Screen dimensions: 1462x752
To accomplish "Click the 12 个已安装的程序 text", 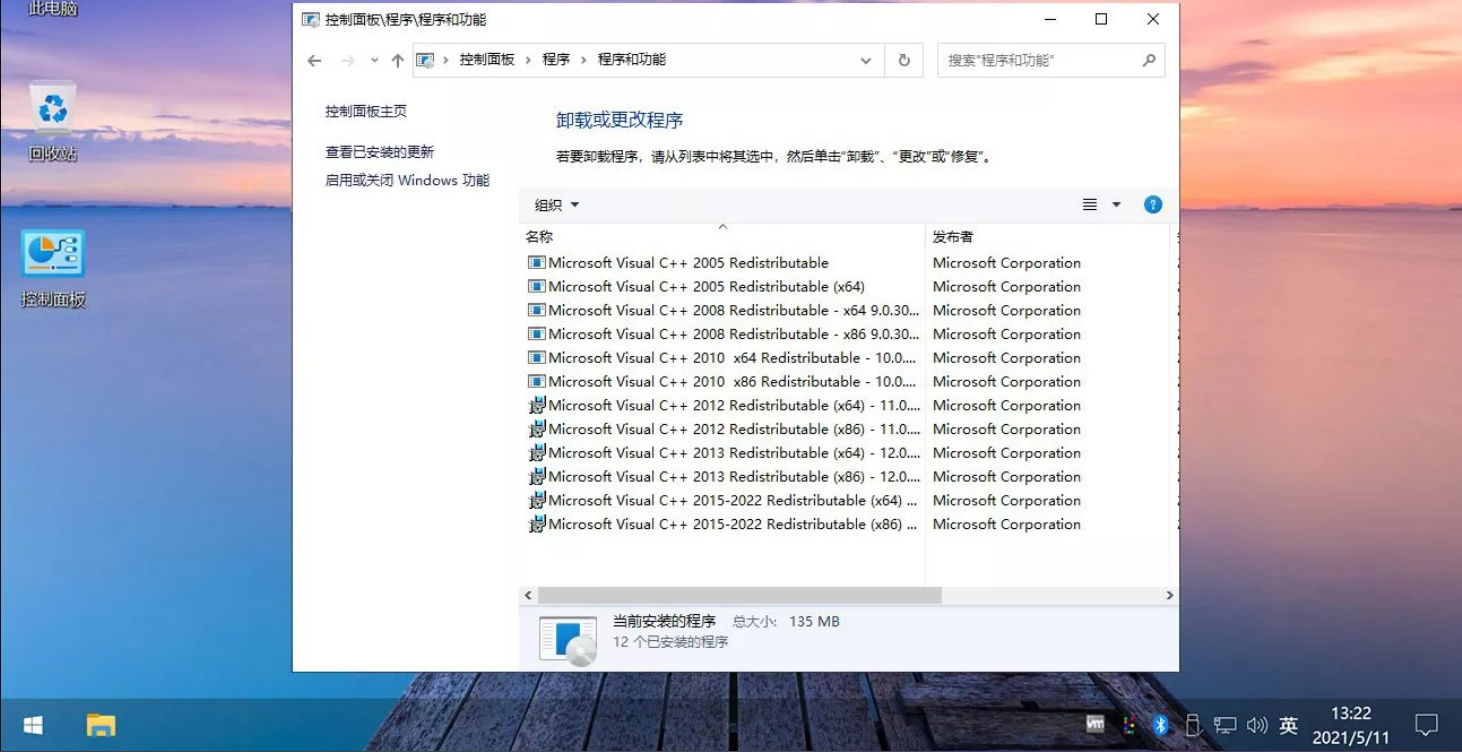I will pos(670,642).
